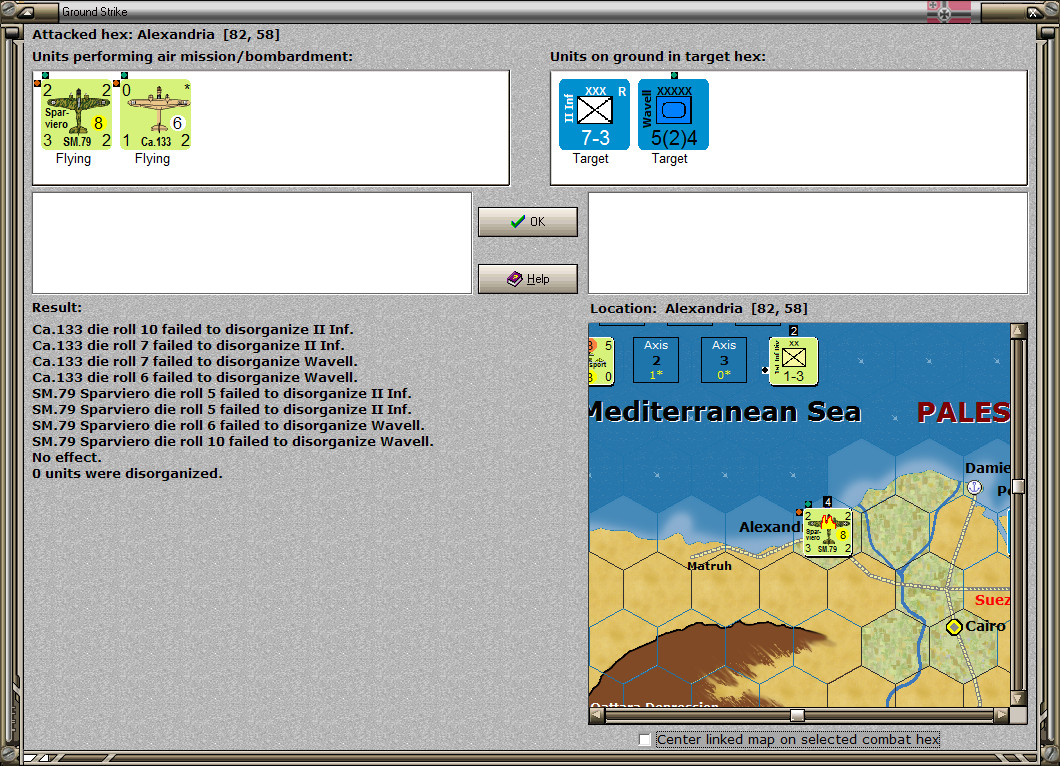Click the map horizontal scrollbar left arrow
1060x766 pixels.
coord(596,715)
